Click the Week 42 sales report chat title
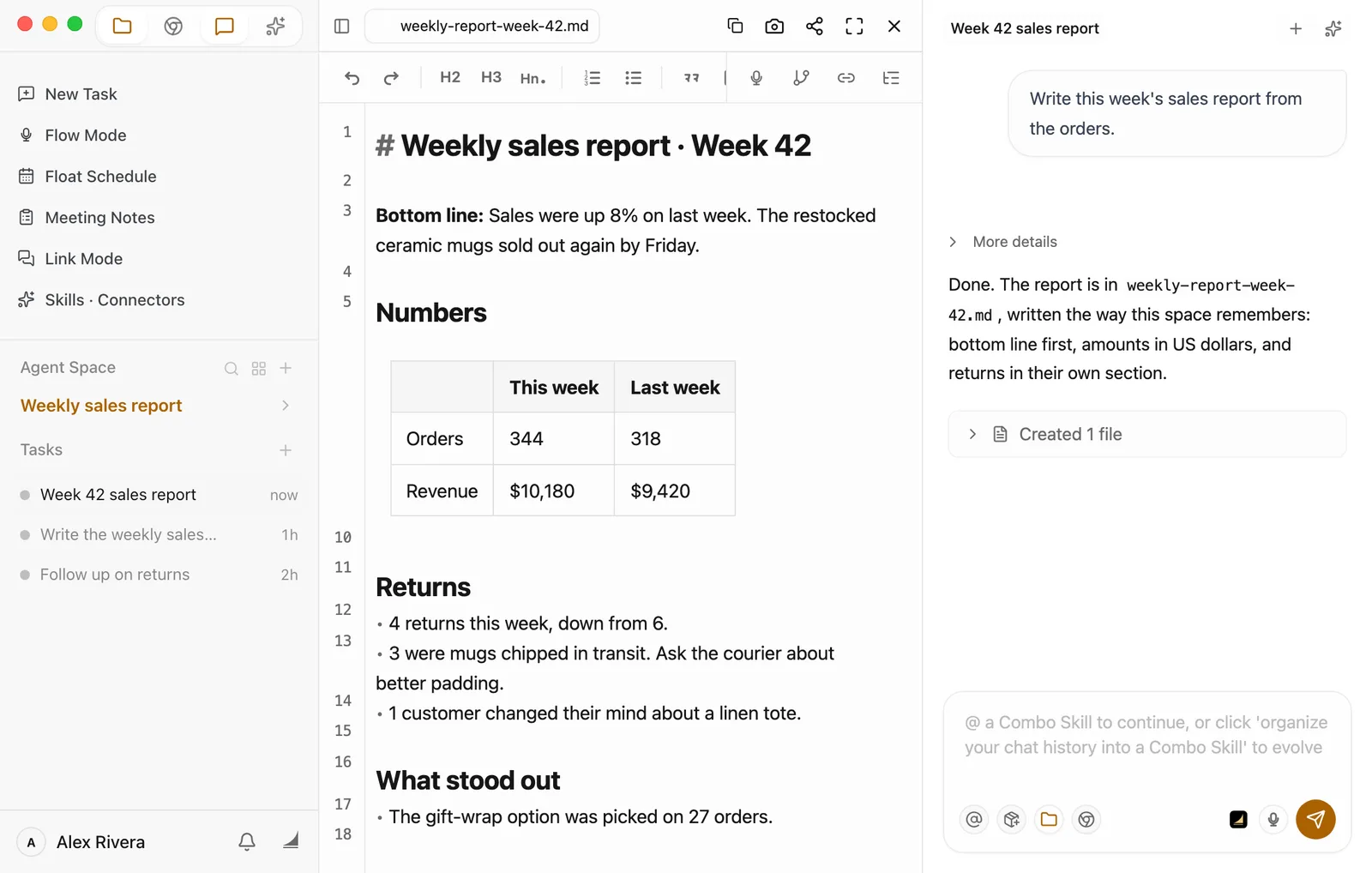Viewport: 1372px width, 873px height. tap(1025, 28)
